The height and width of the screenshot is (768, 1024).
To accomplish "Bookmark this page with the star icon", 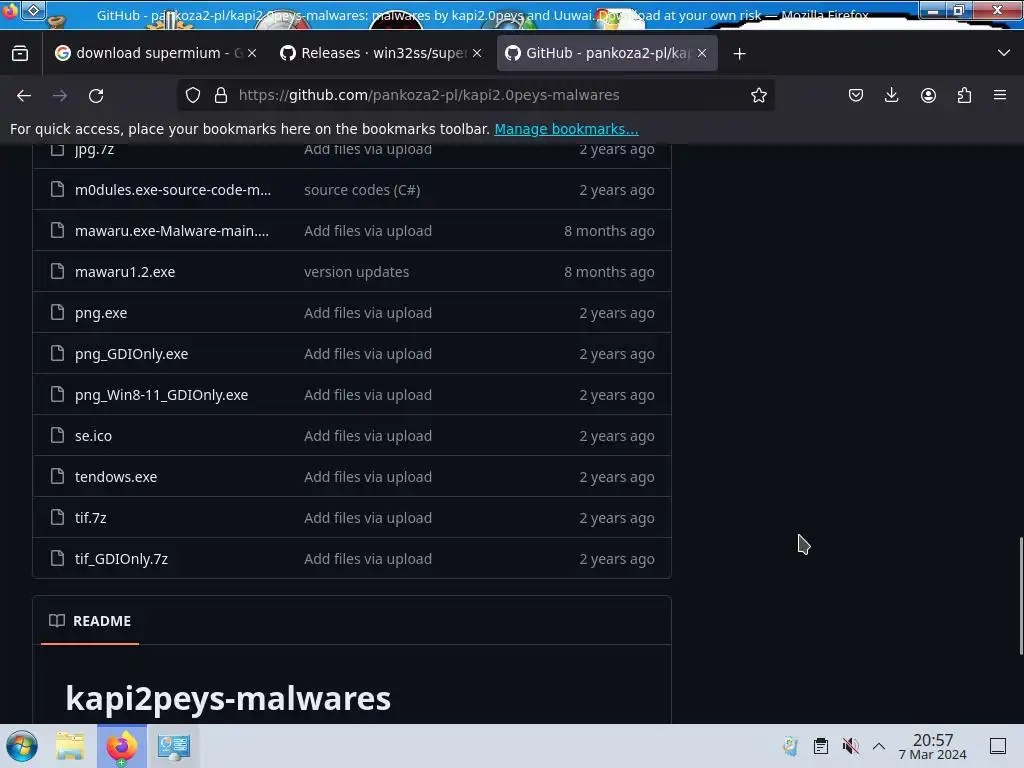I will 758,95.
